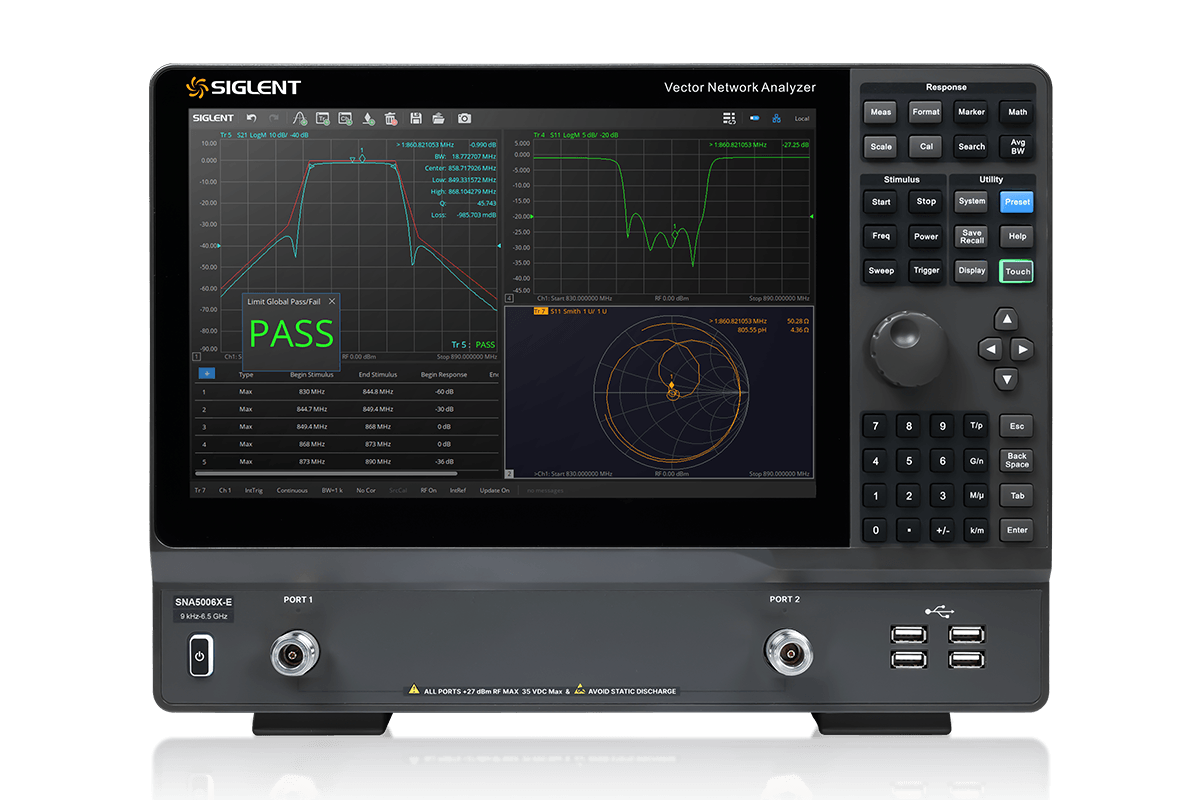Click the camera screenshot icon
The height and width of the screenshot is (800, 1200).
point(464,118)
